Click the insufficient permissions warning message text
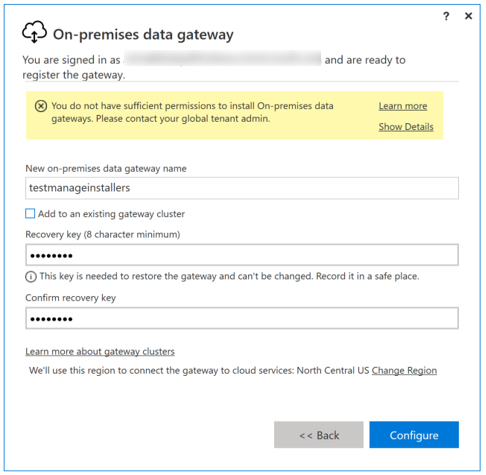Image resolution: width=486 pixels, height=475 pixels. 192,112
